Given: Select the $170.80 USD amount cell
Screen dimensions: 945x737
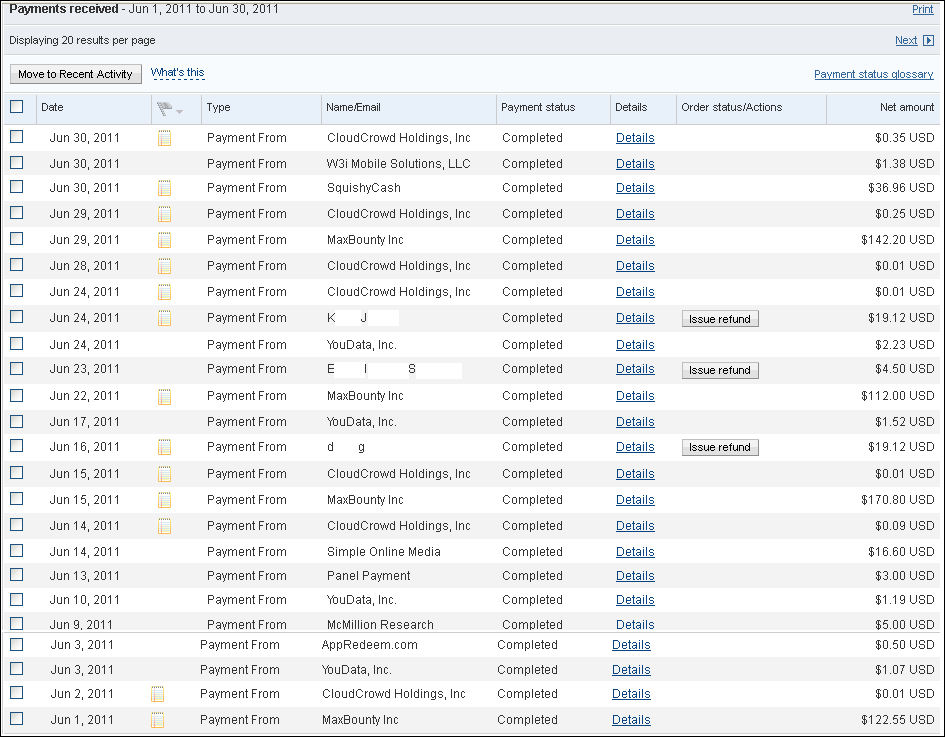Looking at the screenshot, I should click(898, 500).
